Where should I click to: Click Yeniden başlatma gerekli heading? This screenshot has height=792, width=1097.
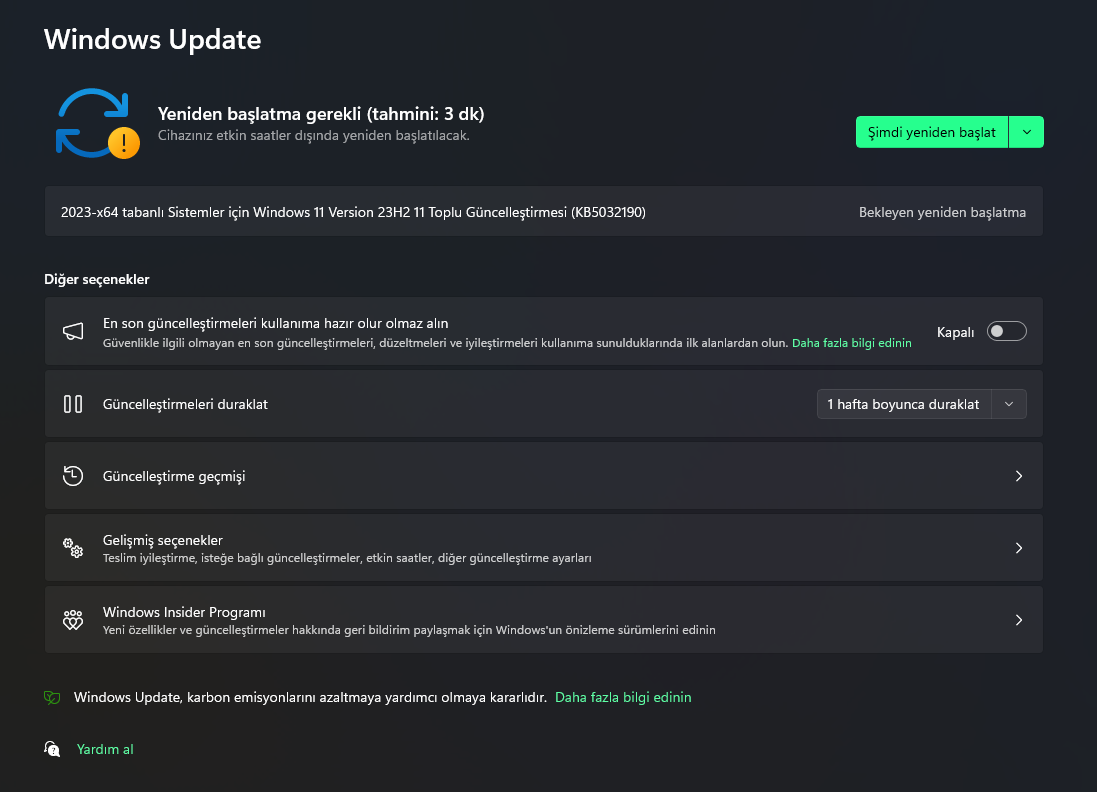[x=321, y=114]
